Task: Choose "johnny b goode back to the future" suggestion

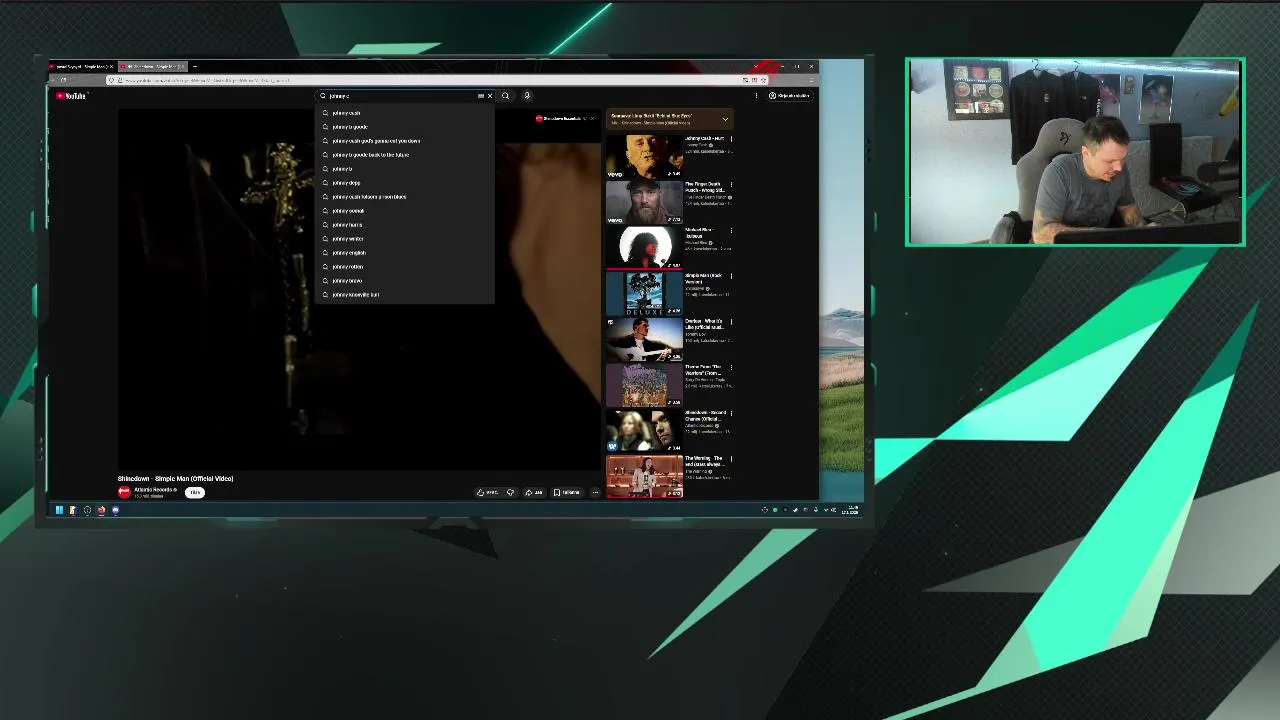Action: coord(405,155)
